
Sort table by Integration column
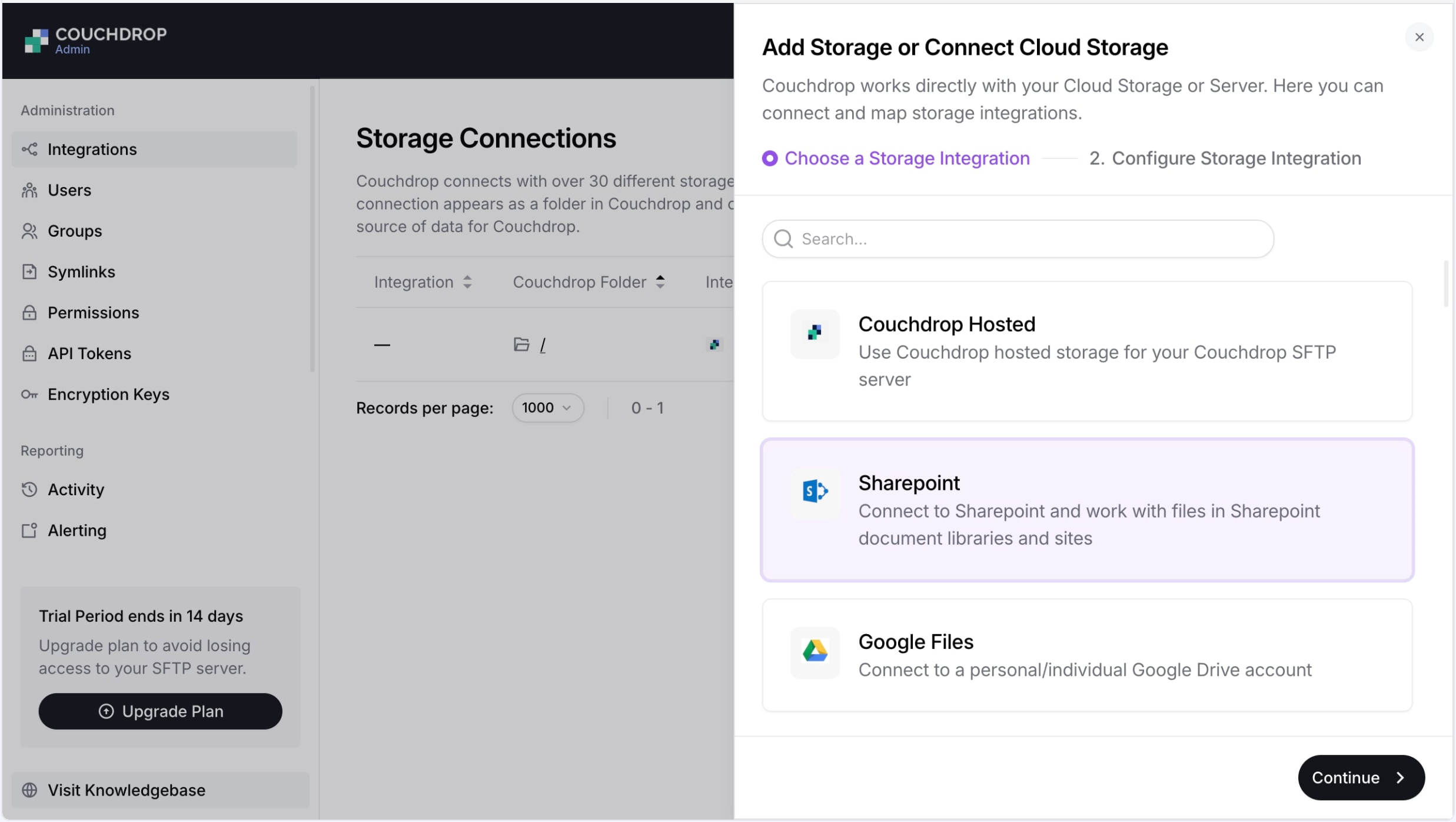(423, 282)
